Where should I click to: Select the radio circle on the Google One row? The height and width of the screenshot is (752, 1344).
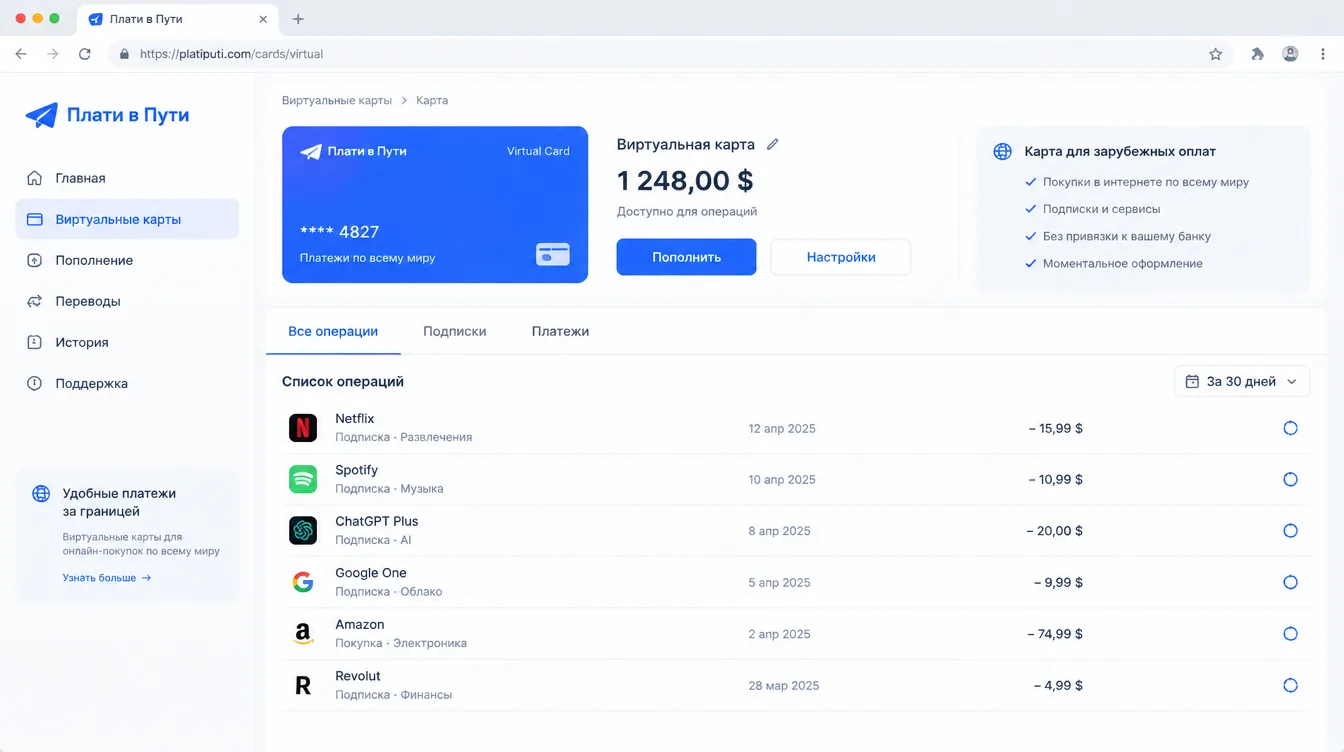(1290, 582)
